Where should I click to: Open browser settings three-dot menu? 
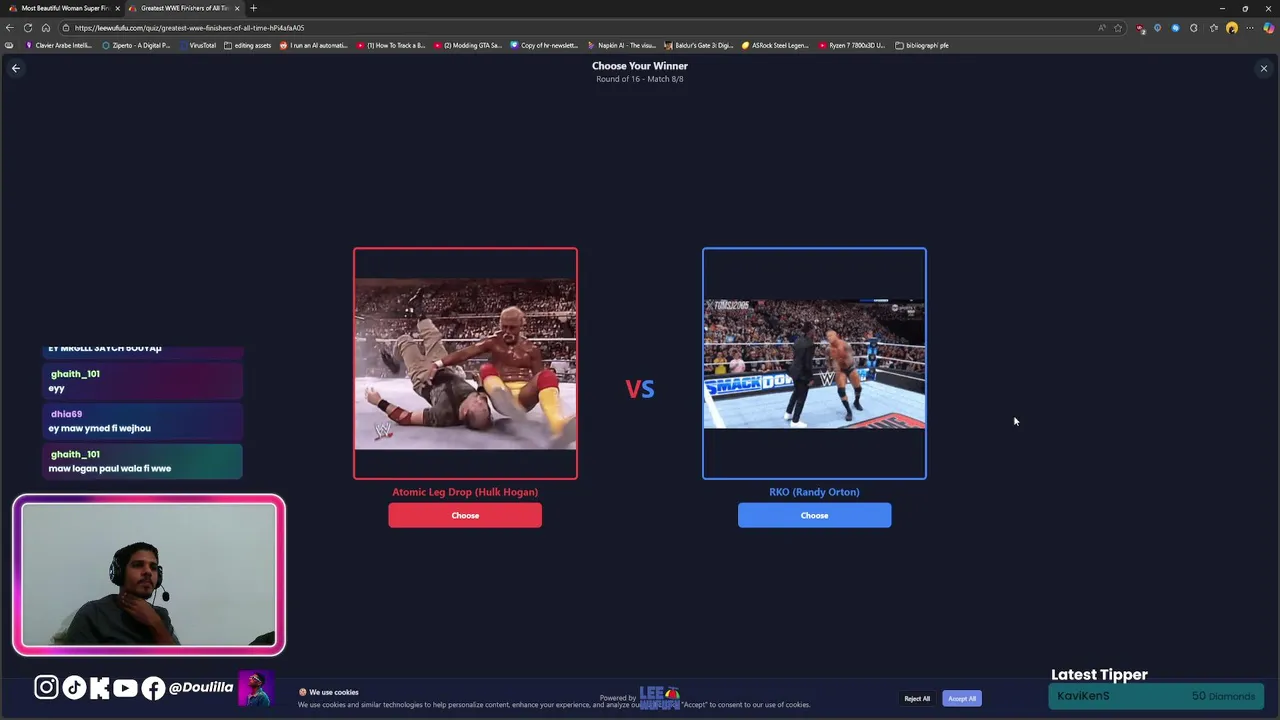coord(1249,28)
